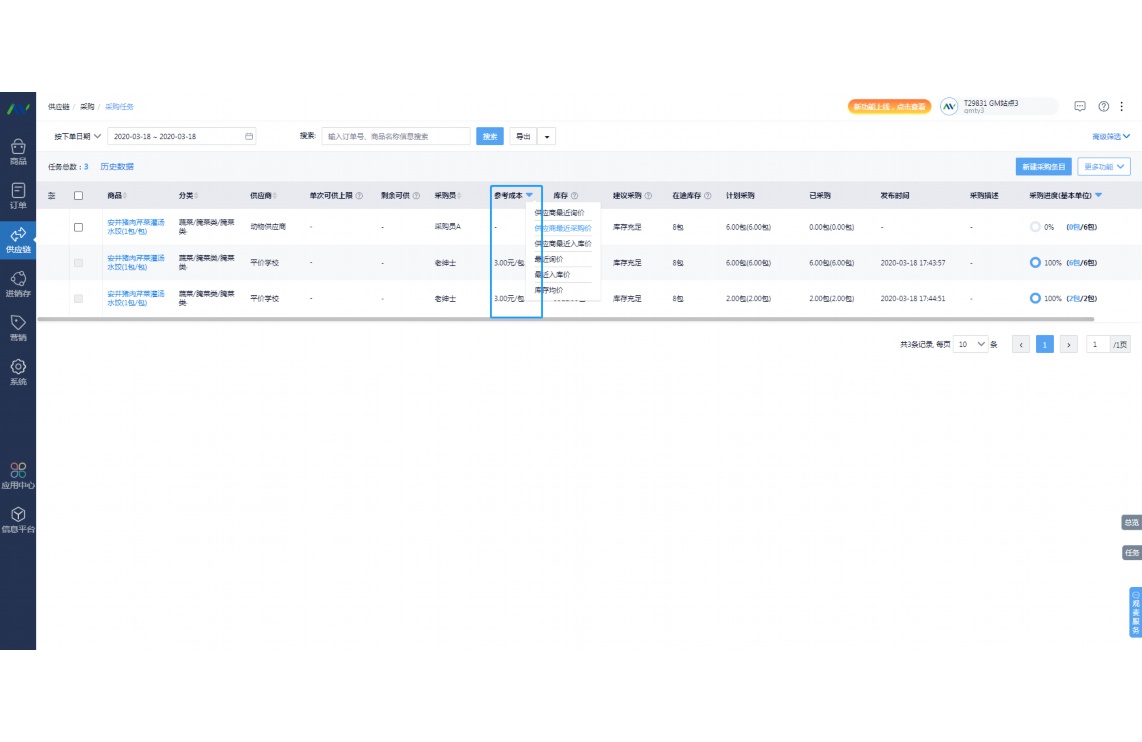This screenshot has width=1142, height=742.
Task: Tick the select-all checkbox in table header
Action: (x=79, y=196)
